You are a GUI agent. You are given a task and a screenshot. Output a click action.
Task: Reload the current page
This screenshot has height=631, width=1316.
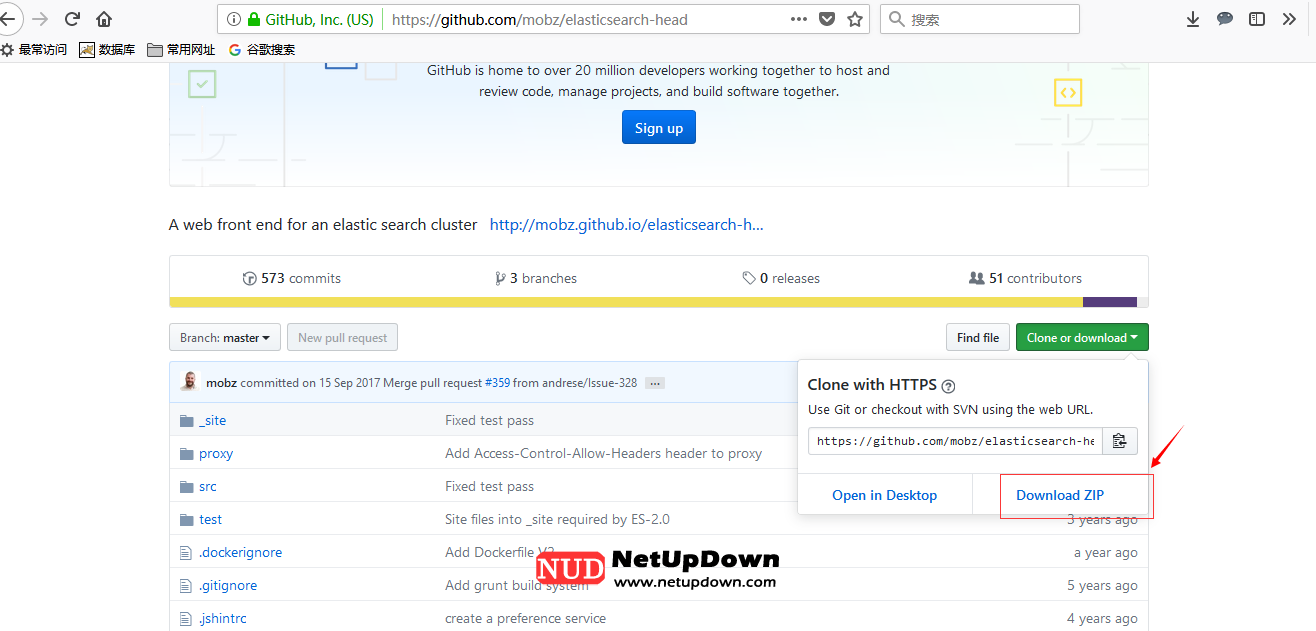pyautogui.click(x=72, y=19)
